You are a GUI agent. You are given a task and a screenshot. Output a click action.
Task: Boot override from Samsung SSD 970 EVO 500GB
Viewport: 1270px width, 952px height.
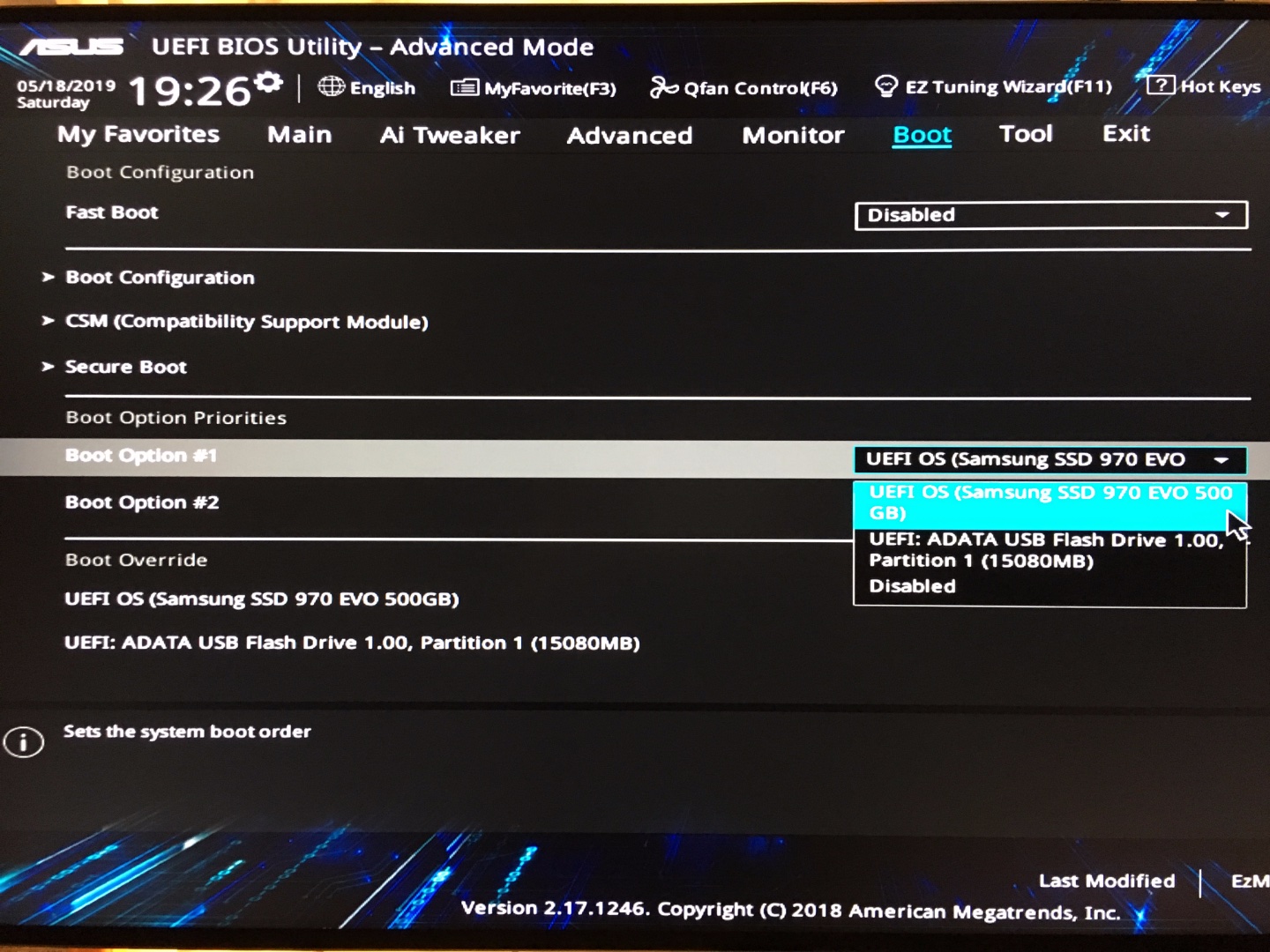click(x=262, y=599)
